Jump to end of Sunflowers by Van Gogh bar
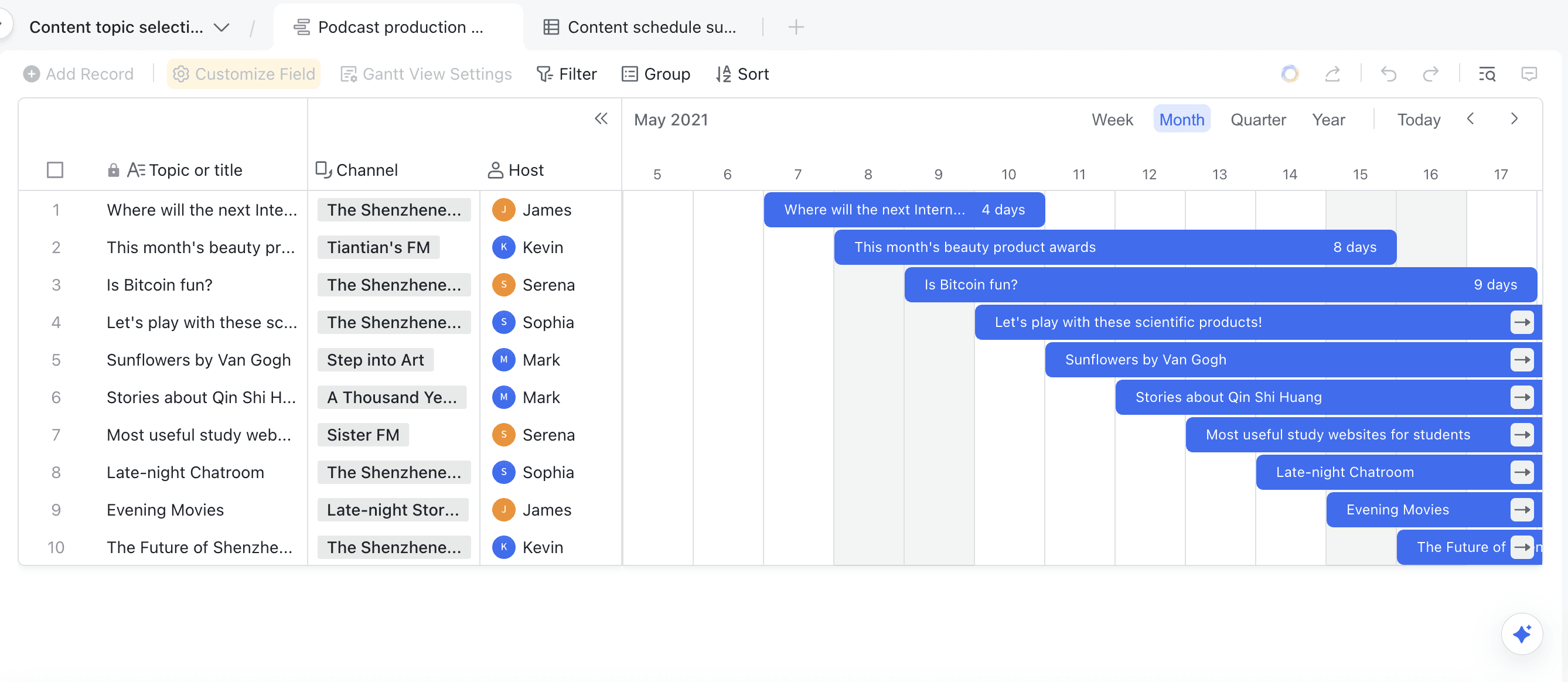This screenshot has height=682, width=1568. point(1522,360)
